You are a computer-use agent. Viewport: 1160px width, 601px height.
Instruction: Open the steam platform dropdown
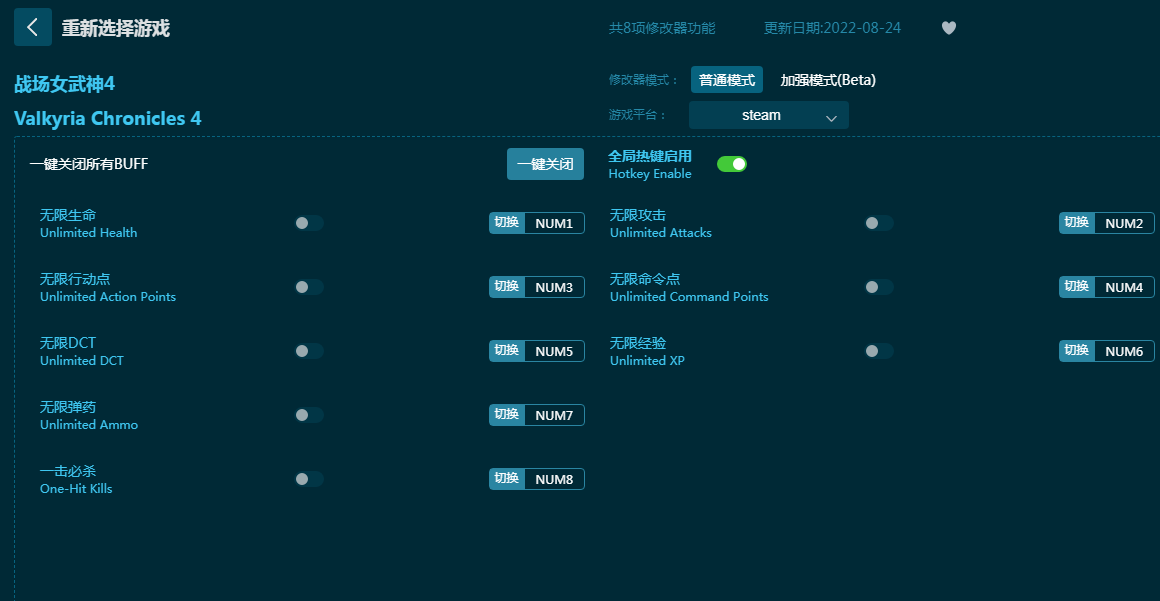(769, 115)
